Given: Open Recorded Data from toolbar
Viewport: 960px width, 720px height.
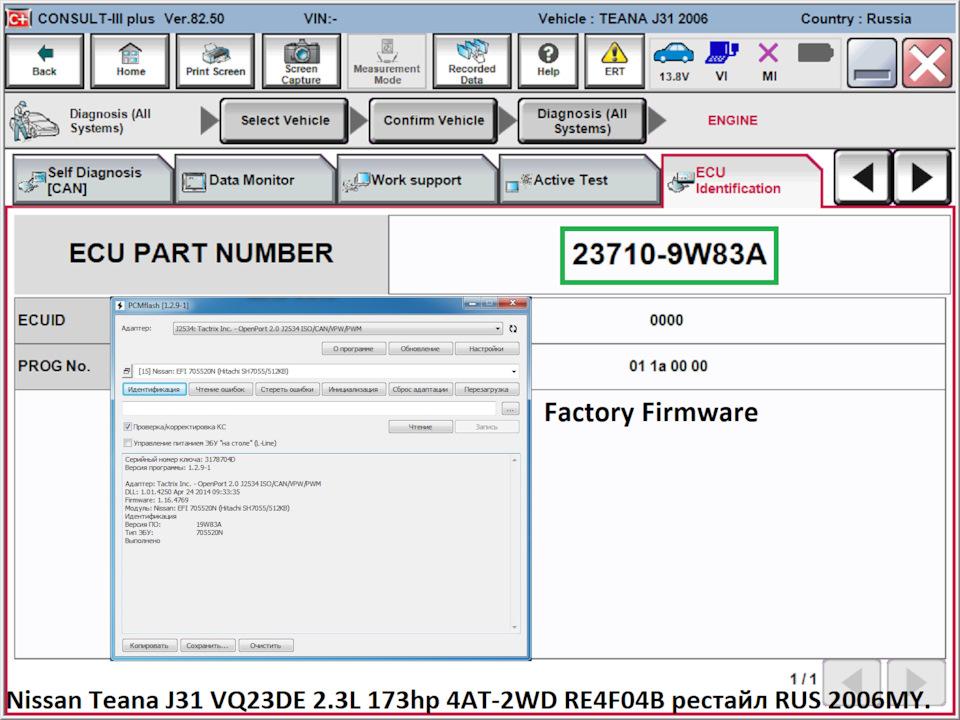Looking at the screenshot, I should coord(471,61).
